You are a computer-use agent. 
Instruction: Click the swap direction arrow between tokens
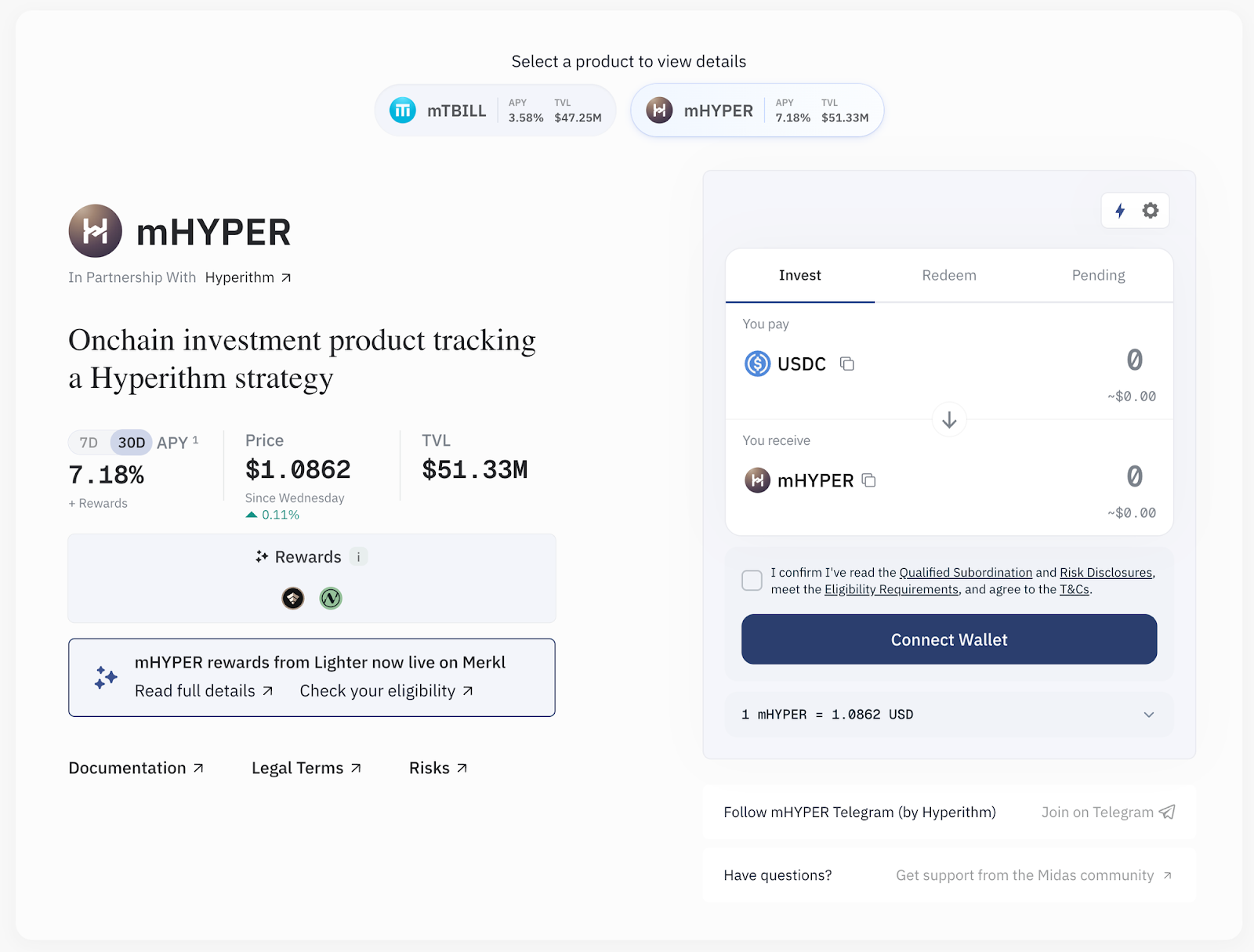(949, 420)
